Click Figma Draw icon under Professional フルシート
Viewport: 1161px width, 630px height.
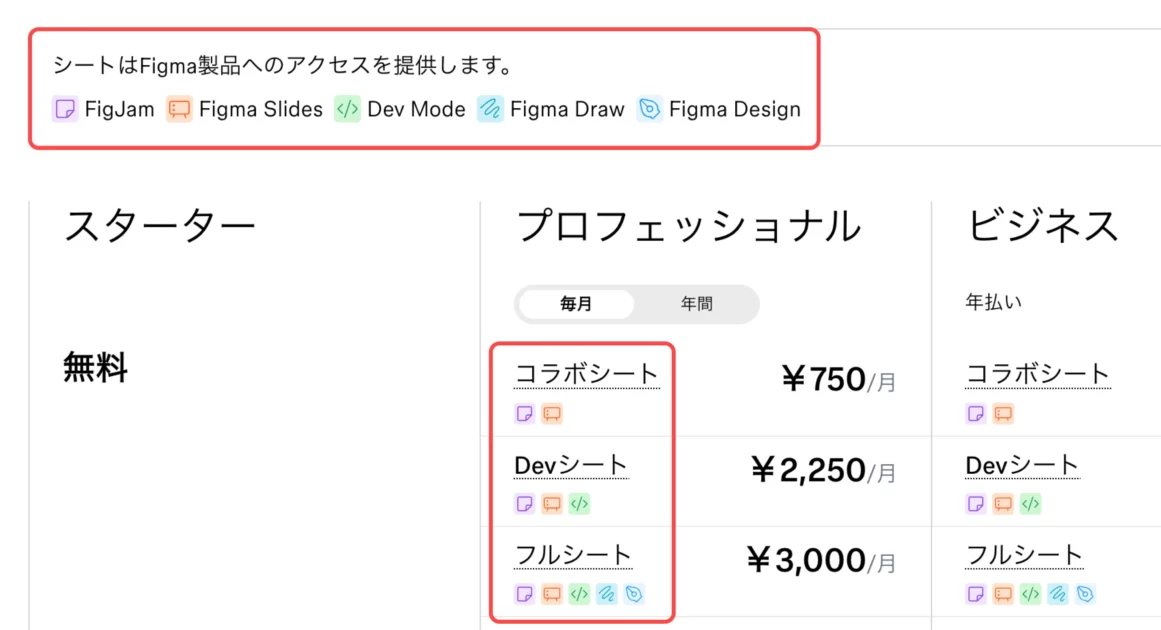(606, 594)
